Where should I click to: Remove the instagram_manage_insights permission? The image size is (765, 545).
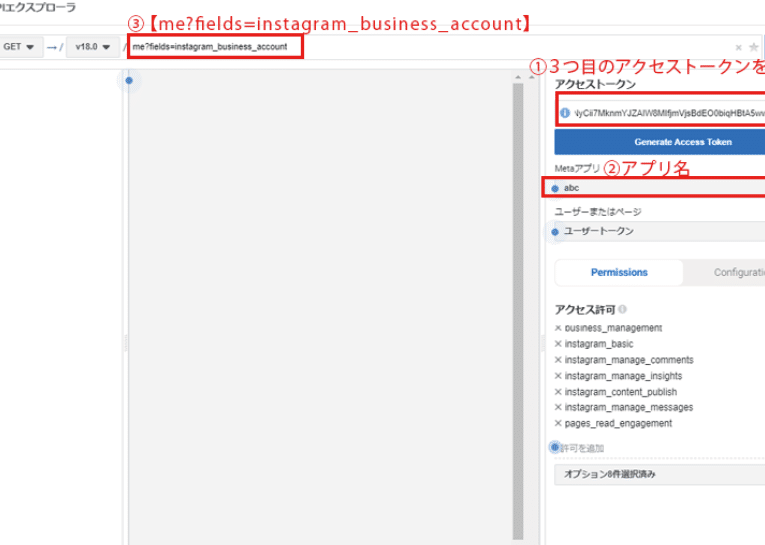point(558,376)
